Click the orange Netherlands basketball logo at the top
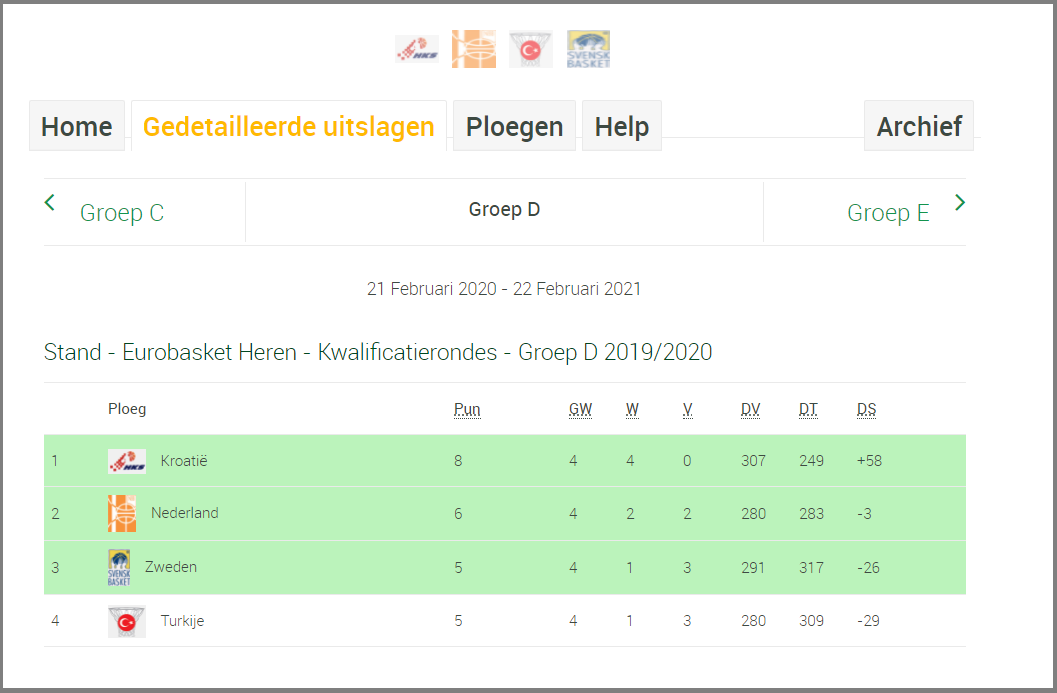 point(474,49)
